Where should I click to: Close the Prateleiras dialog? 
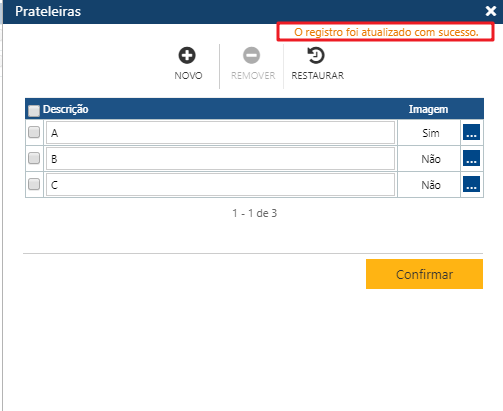491,11
